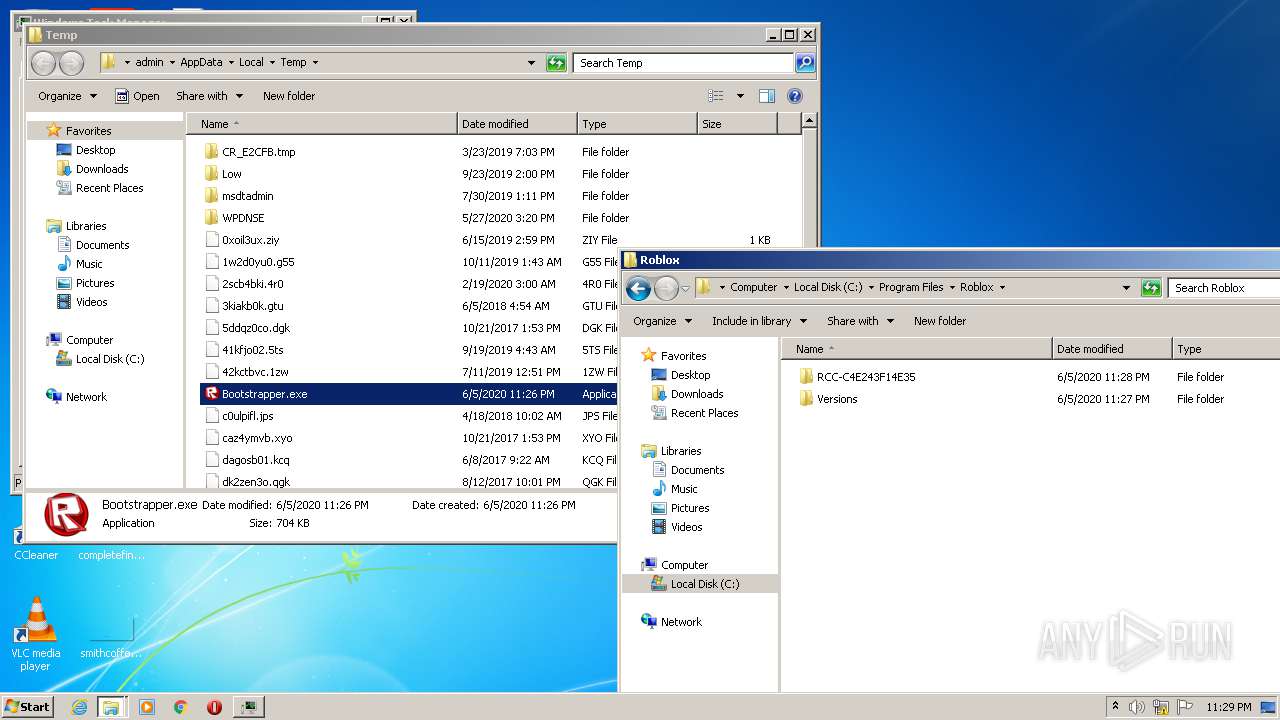The height and width of the screenshot is (720, 1280).
Task: Click the refresh icon in Temp address bar
Action: tap(556, 63)
